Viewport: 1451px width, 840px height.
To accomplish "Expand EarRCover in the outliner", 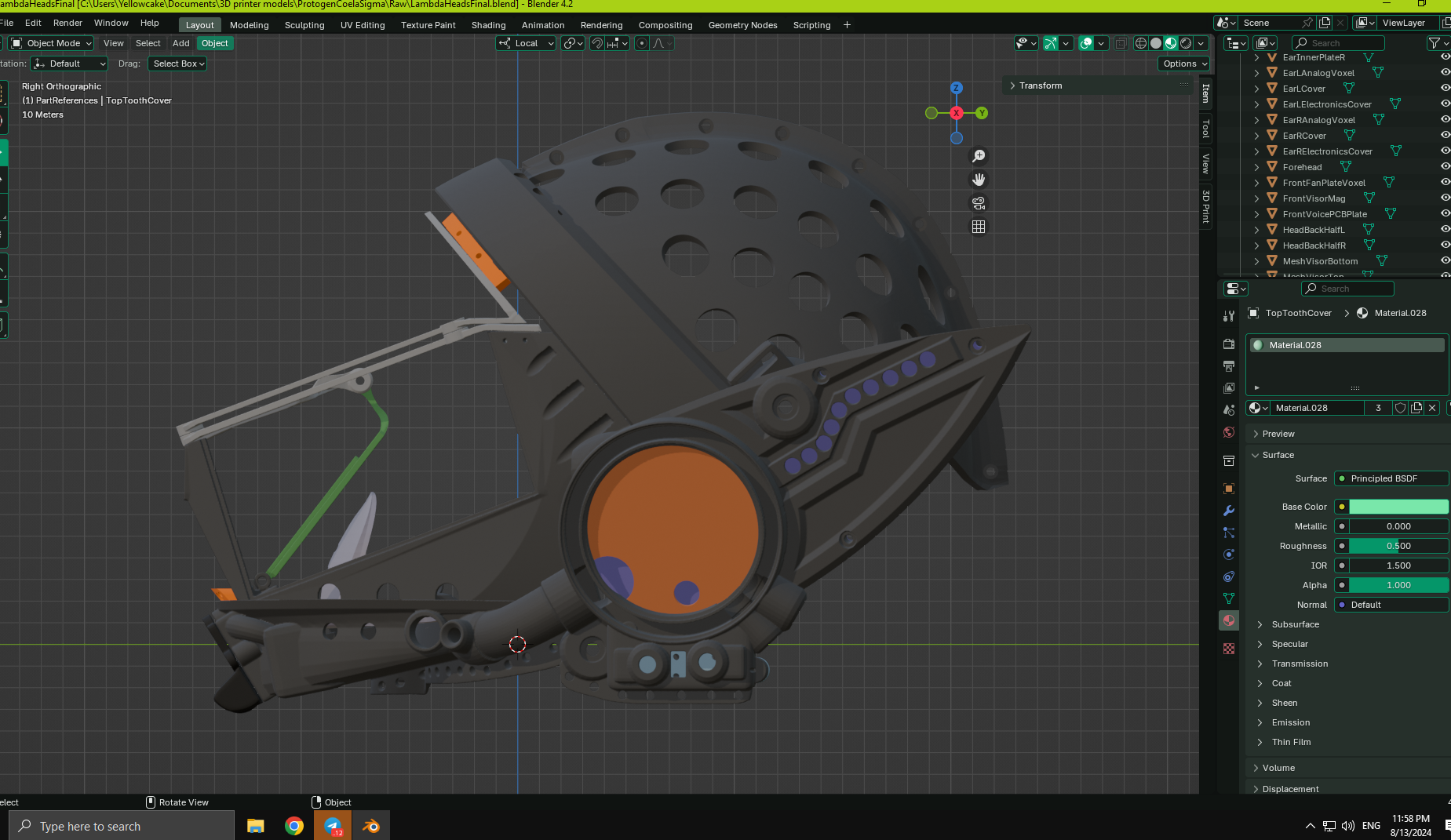I will coord(1256,136).
